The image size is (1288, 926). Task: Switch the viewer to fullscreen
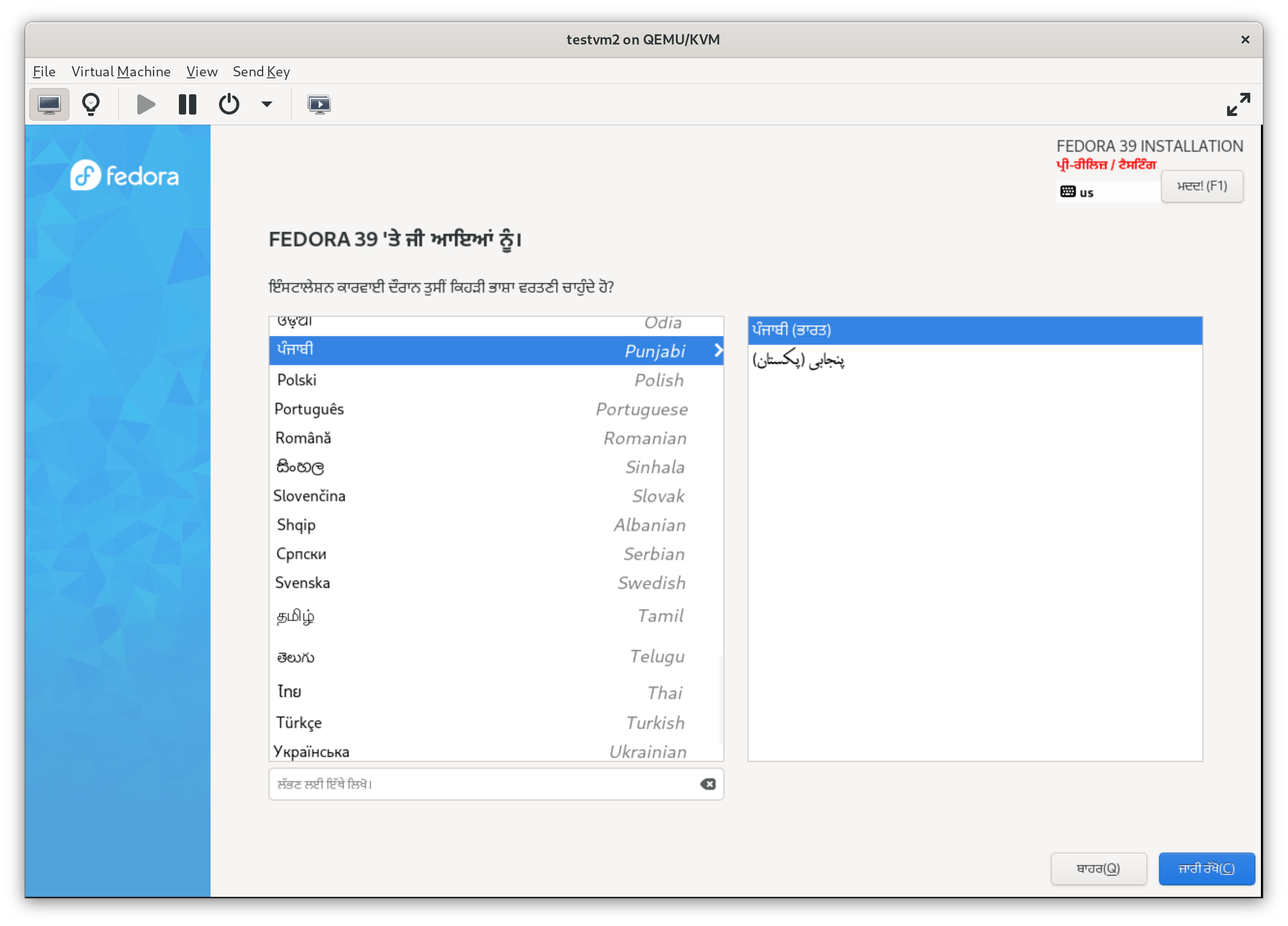pyautogui.click(x=1238, y=104)
